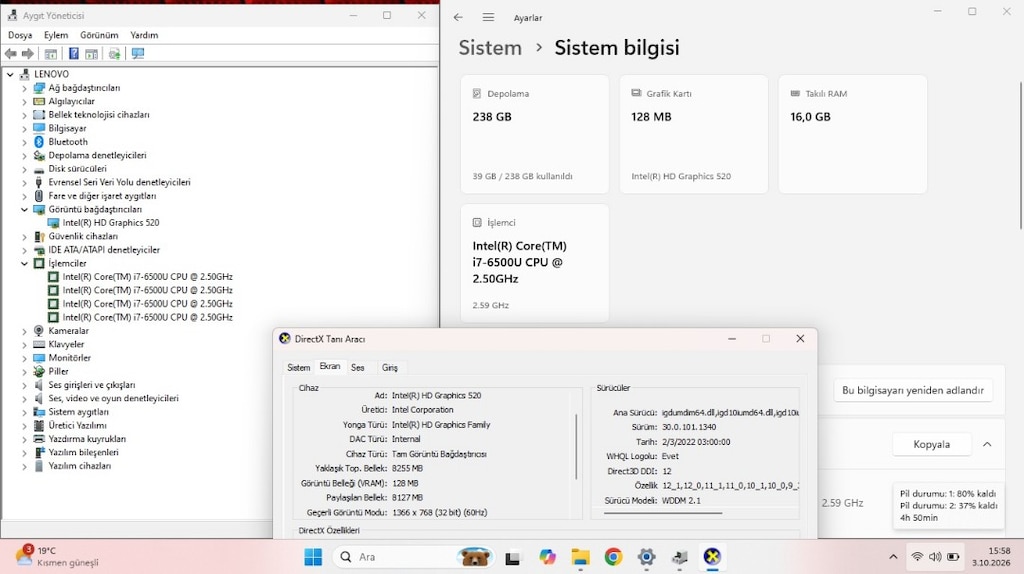Launch Google Chrome from taskbar

click(x=613, y=557)
